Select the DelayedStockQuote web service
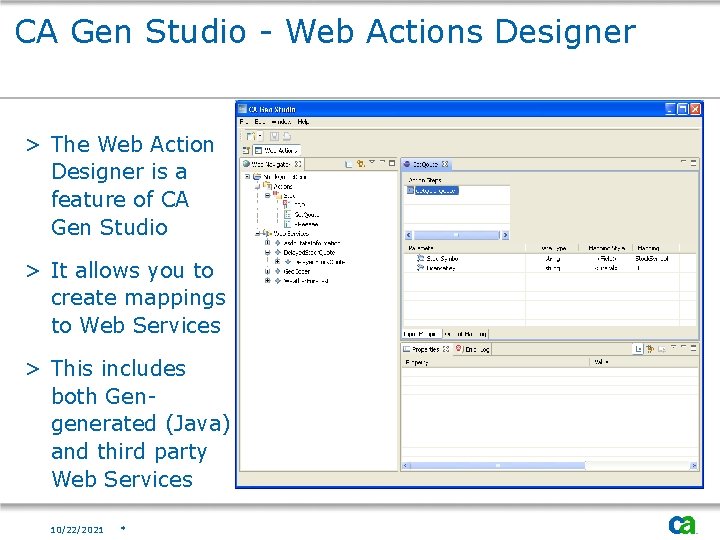The height and width of the screenshot is (540, 720). (309, 253)
